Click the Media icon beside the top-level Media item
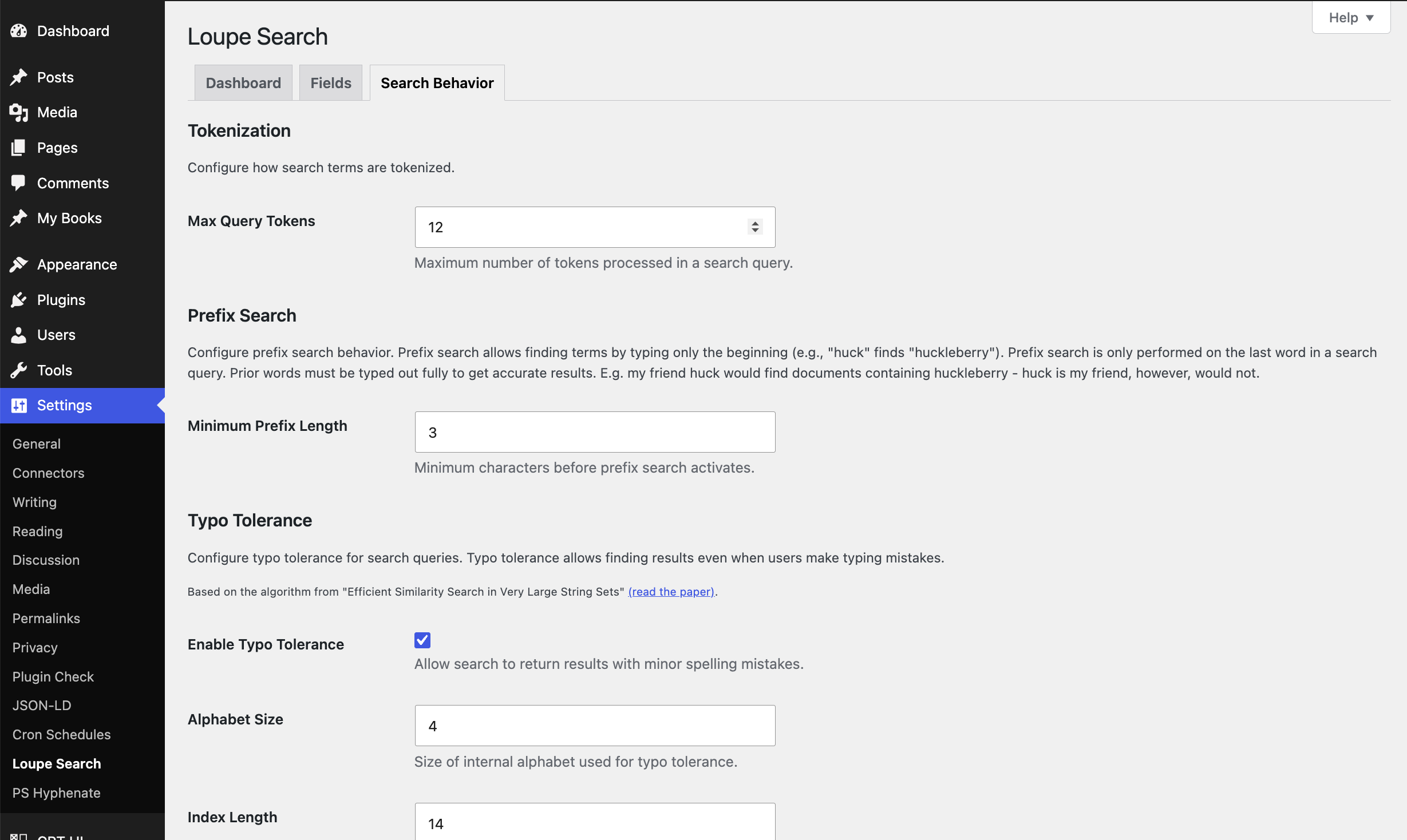The height and width of the screenshot is (840, 1407). coord(19,112)
